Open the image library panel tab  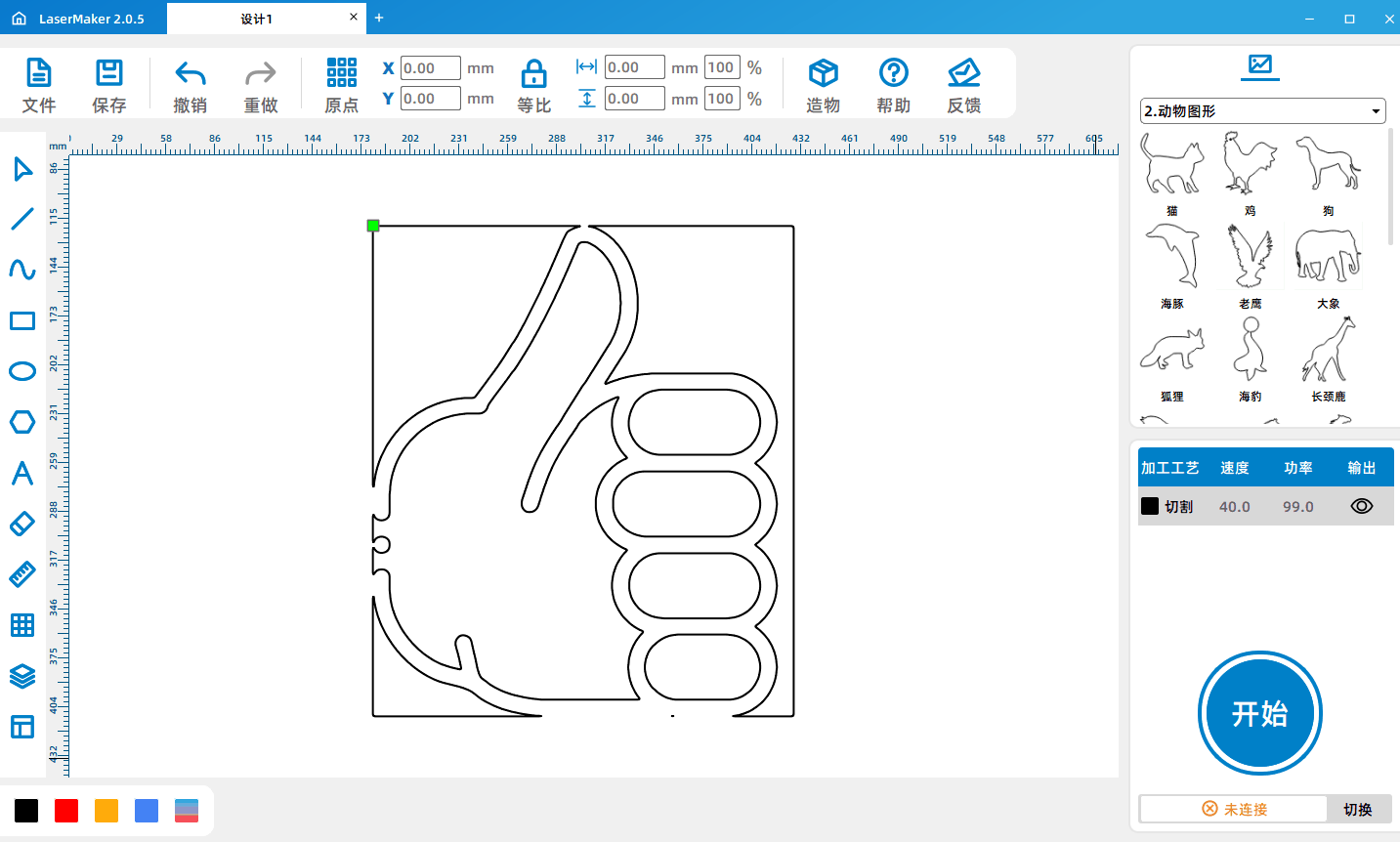pos(1260,65)
